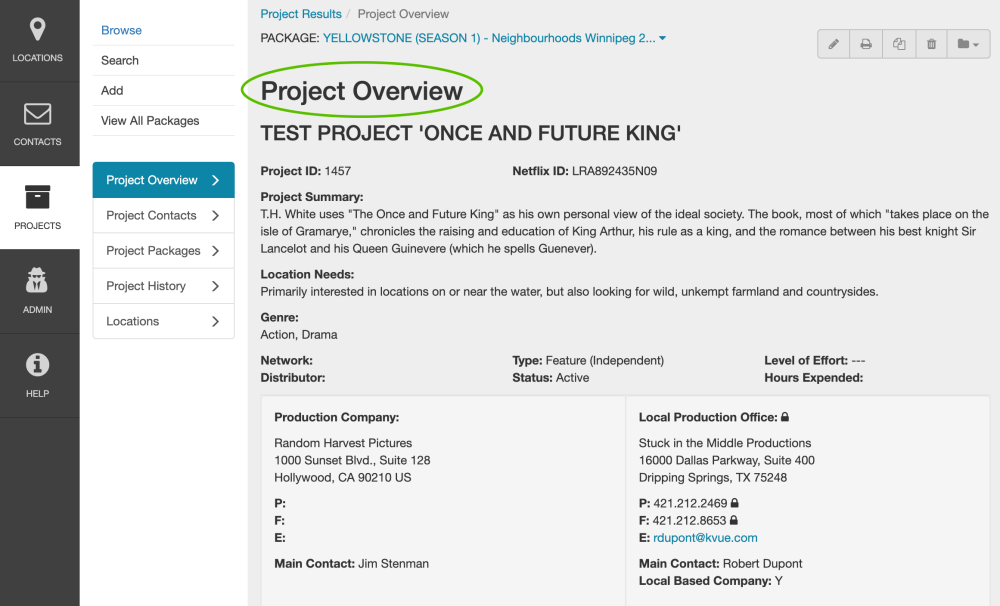
Task: Select the Project Overview menu item
Action: (x=163, y=180)
